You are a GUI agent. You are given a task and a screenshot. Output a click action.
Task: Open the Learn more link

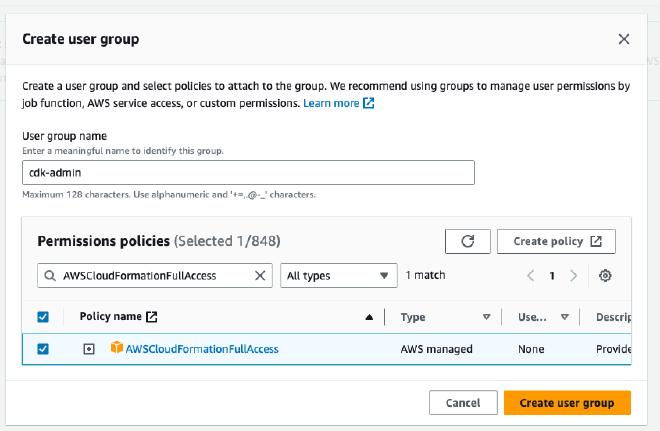tap(338, 103)
